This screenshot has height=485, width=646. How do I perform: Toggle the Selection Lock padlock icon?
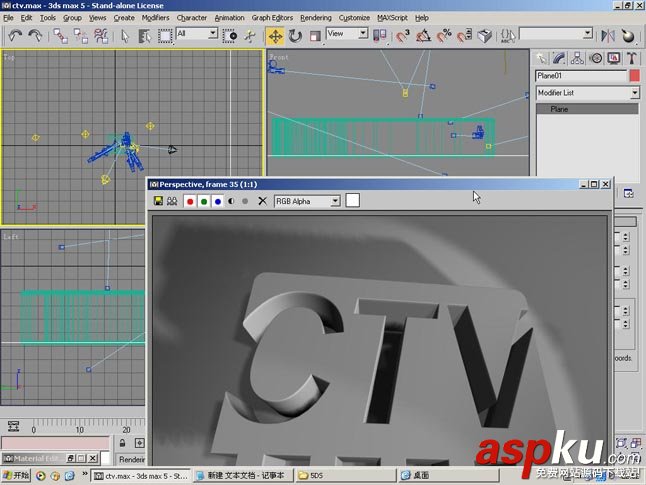(122, 443)
